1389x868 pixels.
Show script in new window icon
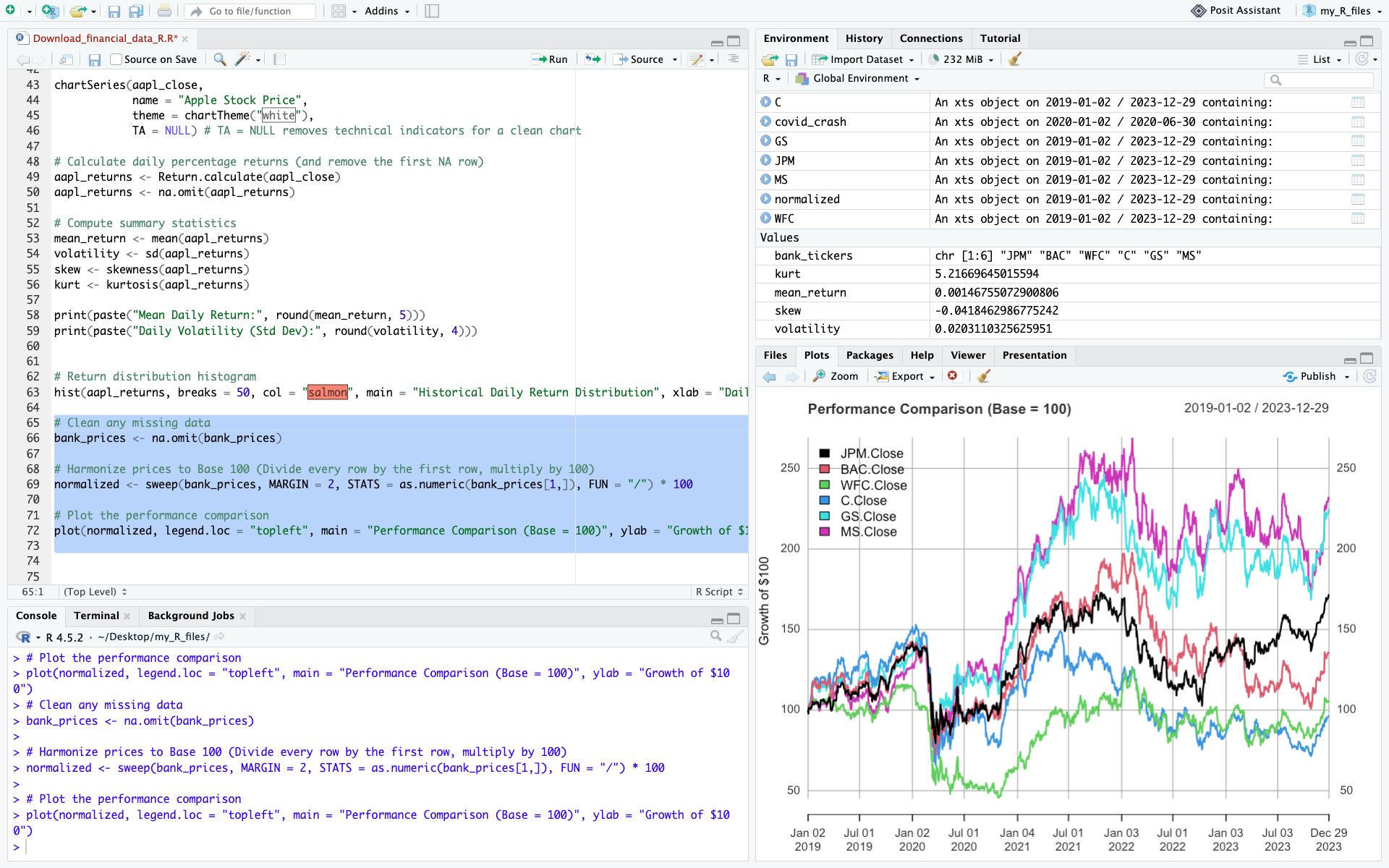click(66, 59)
